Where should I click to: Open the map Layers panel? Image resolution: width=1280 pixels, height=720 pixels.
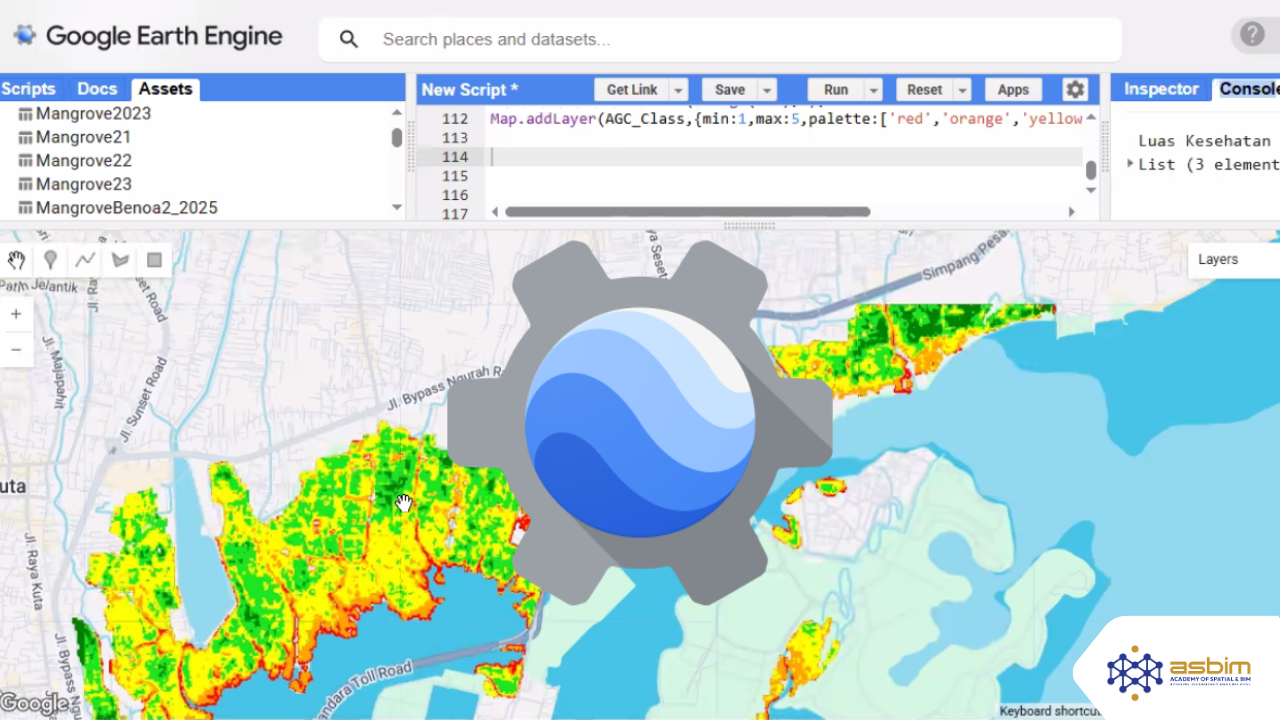1234,259
